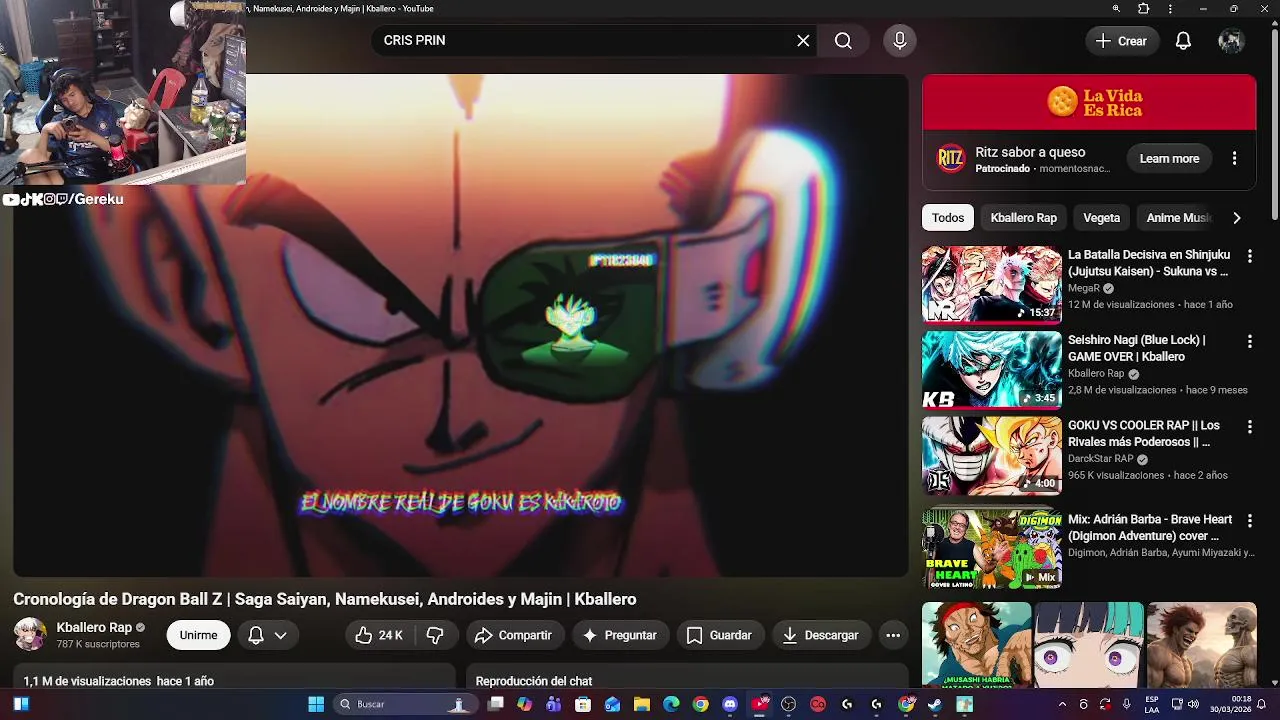
Task: Click 787 K suscriptores text
Action: 98,644
